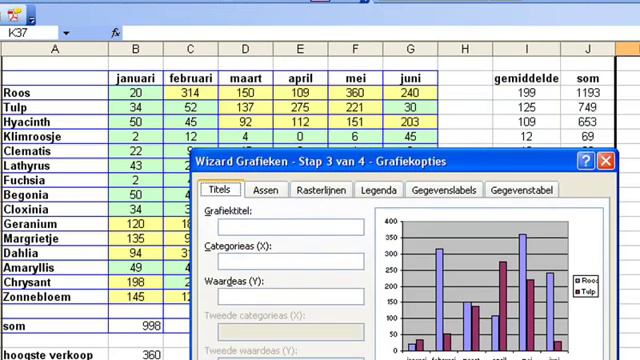Click the februari header cell
640x360 pixels.
point(191,78)
